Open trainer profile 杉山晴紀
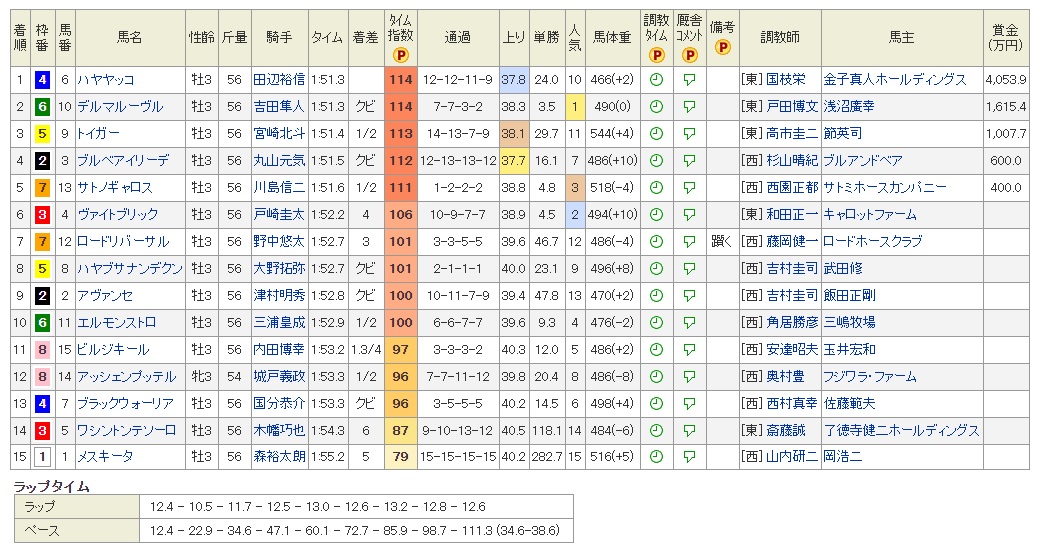The image size is (1040, 554). 792,161
